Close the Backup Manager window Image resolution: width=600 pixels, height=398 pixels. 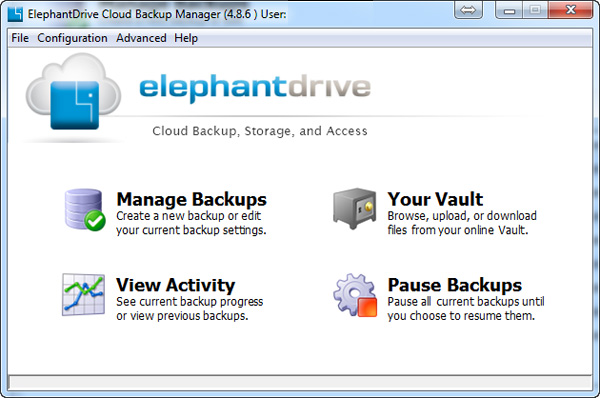point(571,10)
